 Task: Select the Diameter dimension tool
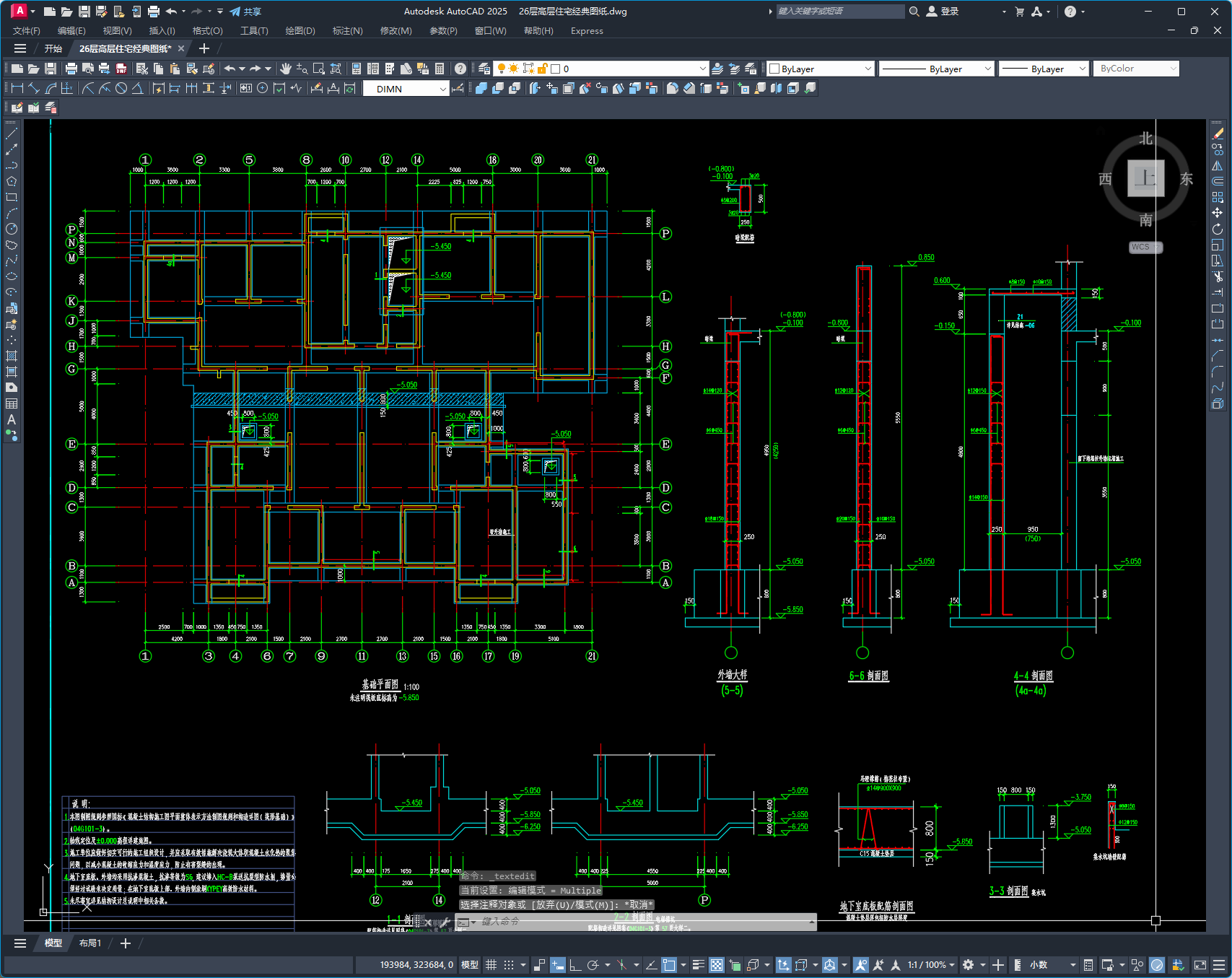[x=121, y=88]
